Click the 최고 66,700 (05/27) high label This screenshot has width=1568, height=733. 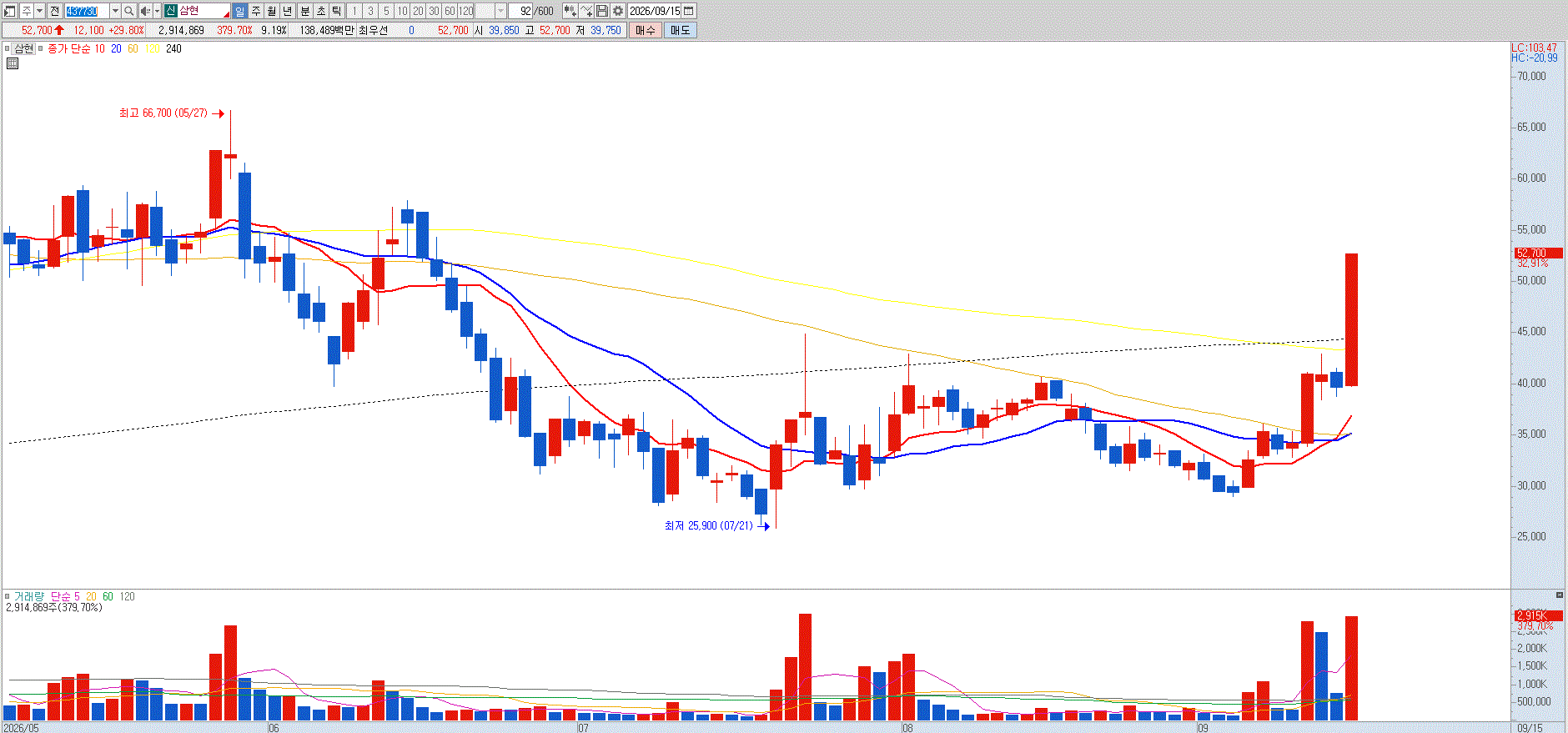click(163, 113)
